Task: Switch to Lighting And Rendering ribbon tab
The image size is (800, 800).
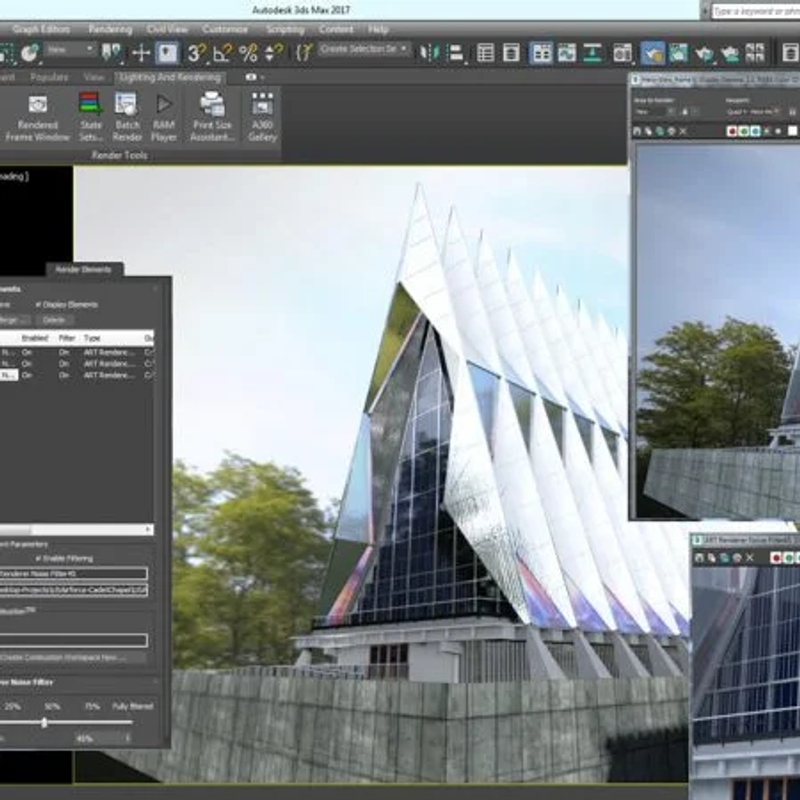Action: [170, 77]
